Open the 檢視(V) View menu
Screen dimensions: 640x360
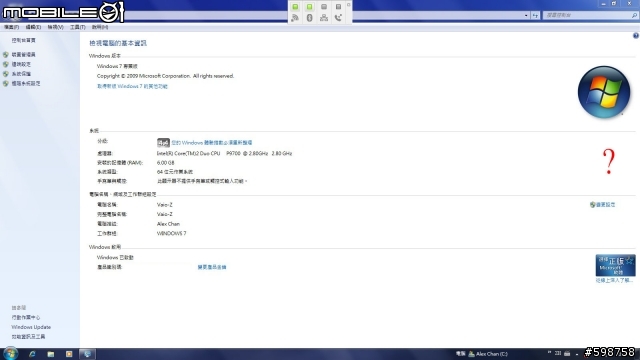(55, 27)
